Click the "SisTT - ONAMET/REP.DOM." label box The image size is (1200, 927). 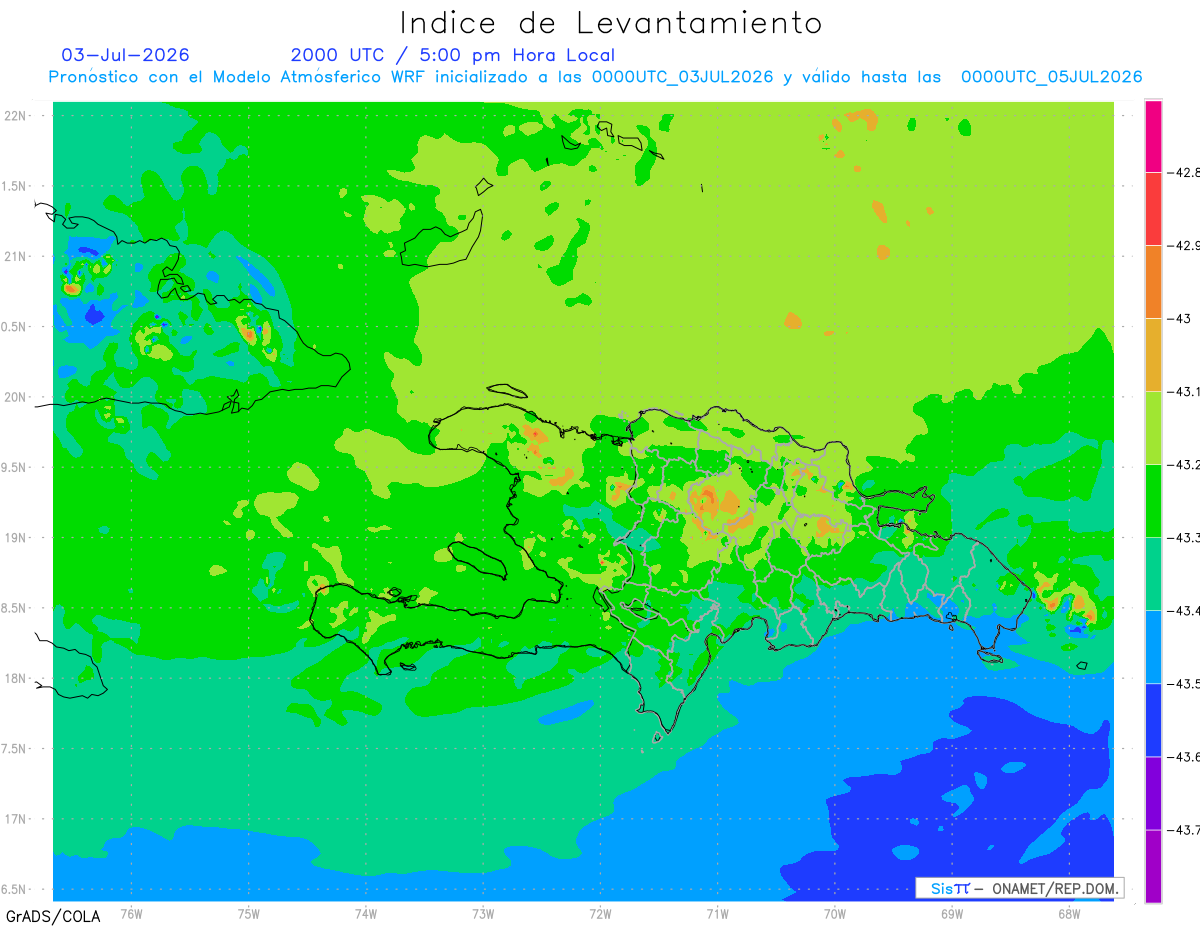point(1019,888)
